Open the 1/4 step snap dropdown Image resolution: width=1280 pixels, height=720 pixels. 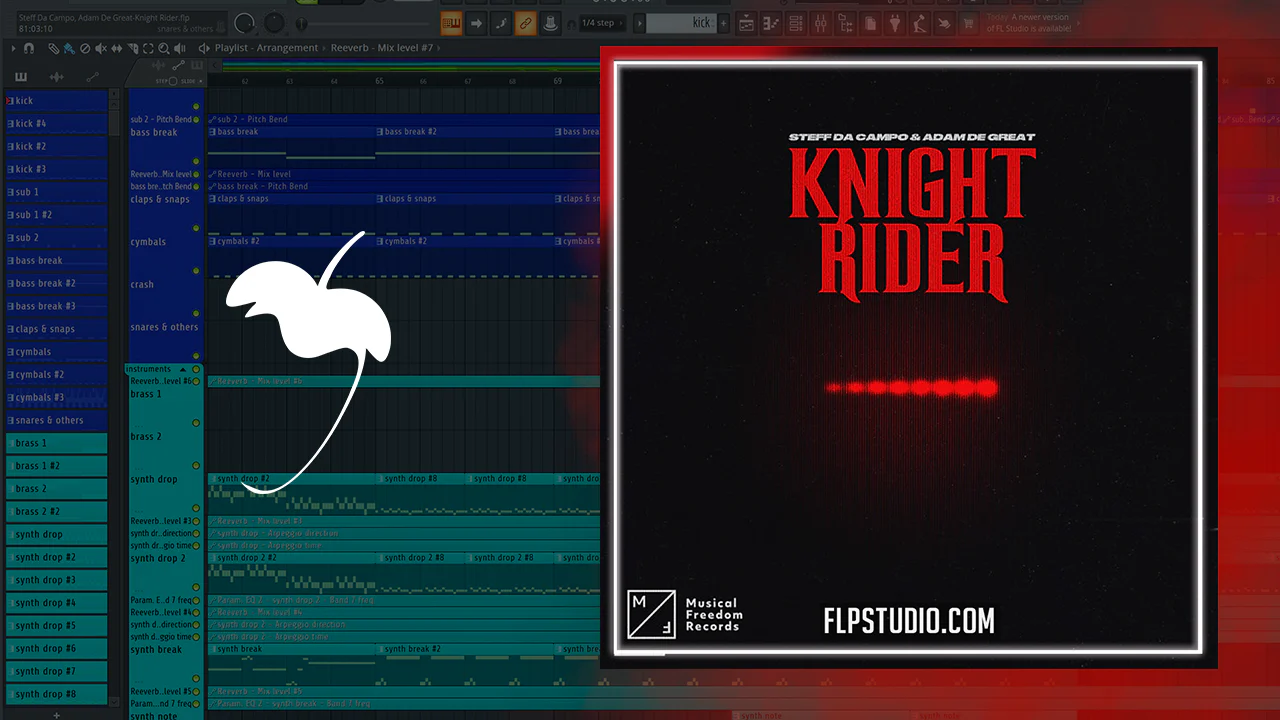pyautogui.click(x=603, y=23)
